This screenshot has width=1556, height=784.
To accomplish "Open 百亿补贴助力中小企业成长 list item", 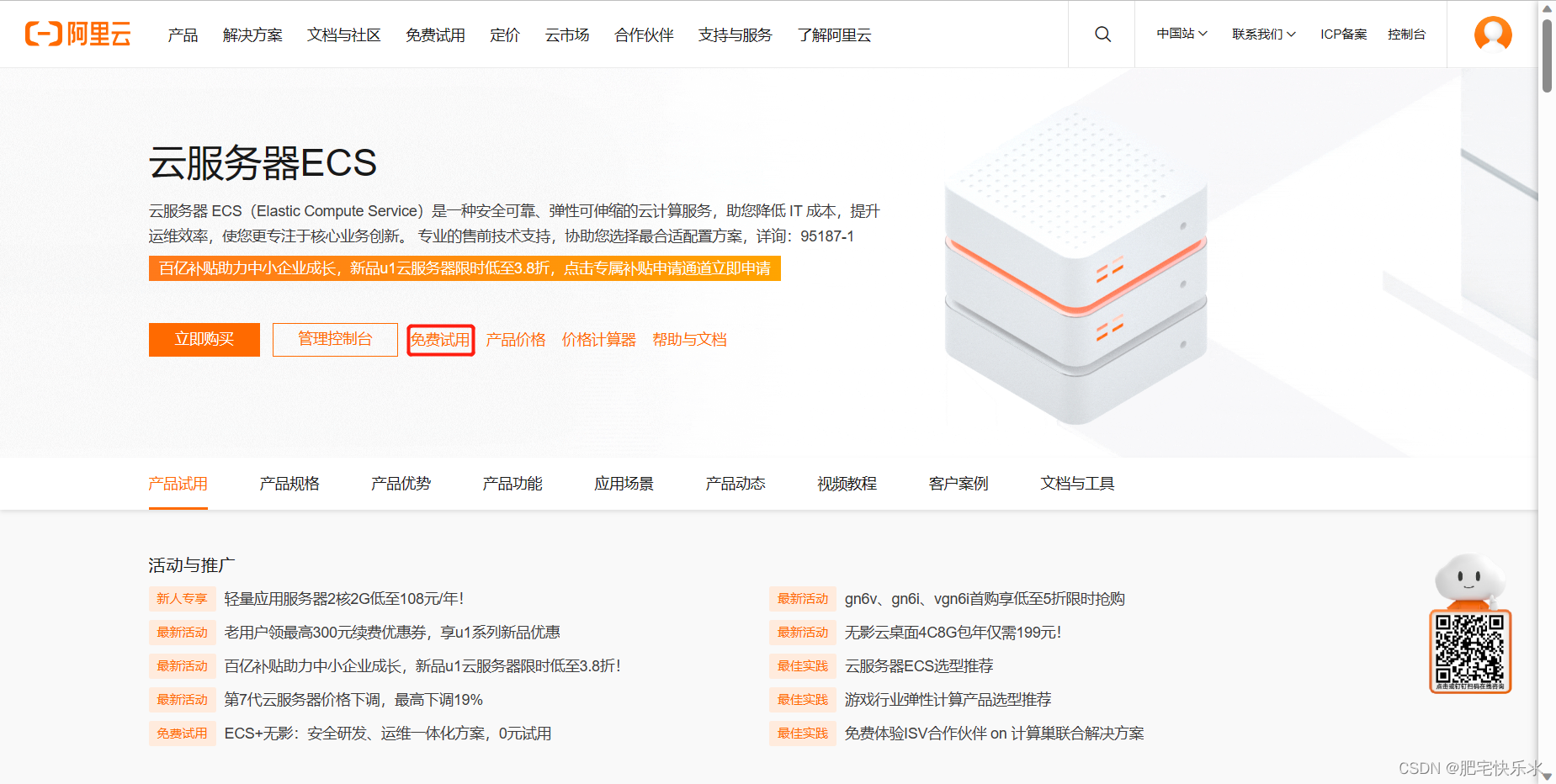I will (422, 666).
